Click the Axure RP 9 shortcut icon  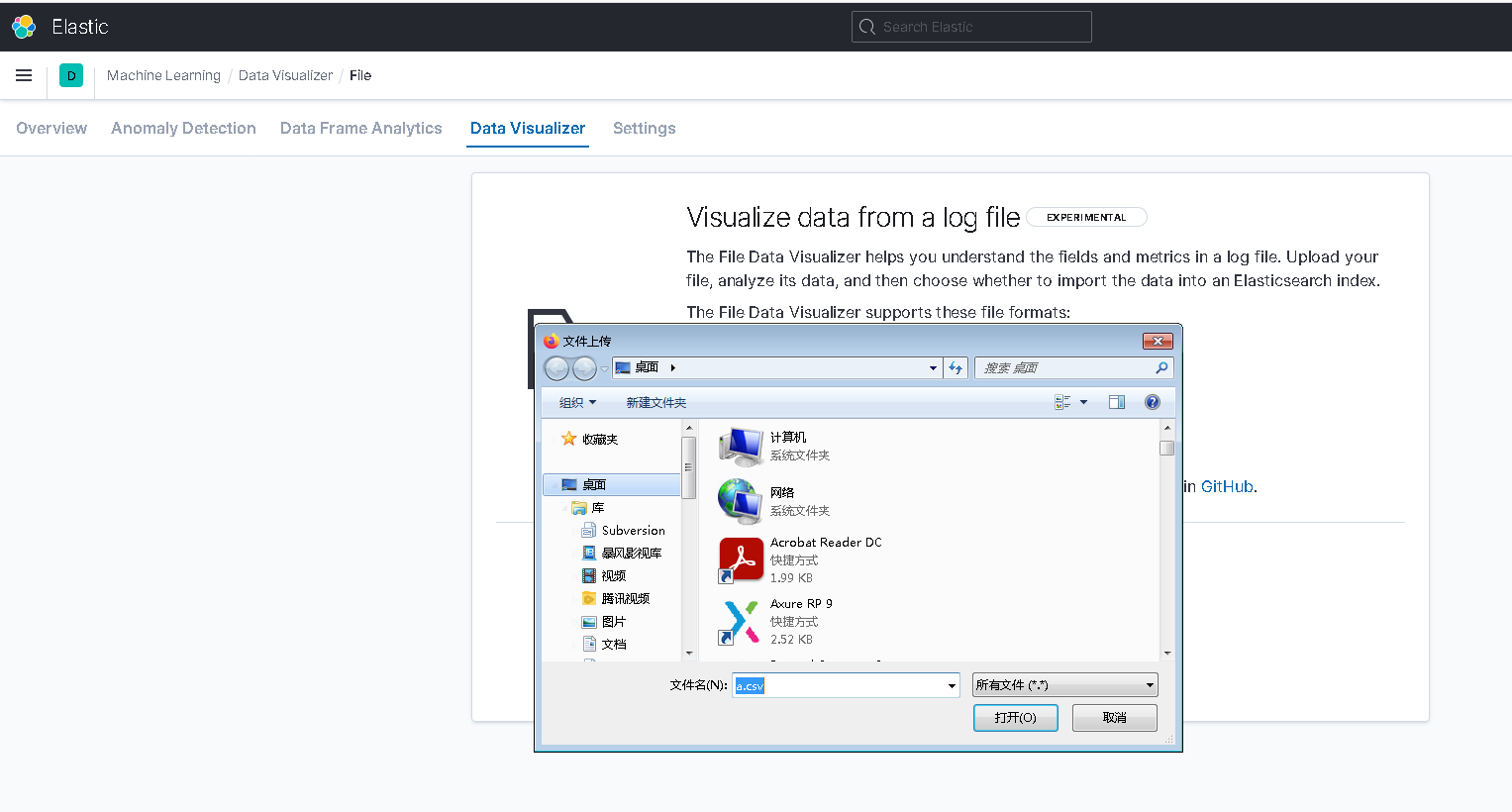pos(741,622)
